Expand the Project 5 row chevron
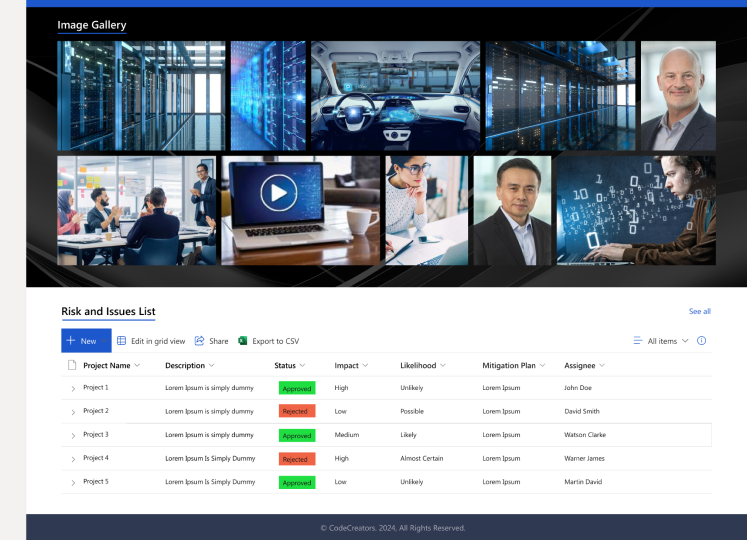Image resolution: width=747 pixels, height=540 pixels. coord(73,483)
